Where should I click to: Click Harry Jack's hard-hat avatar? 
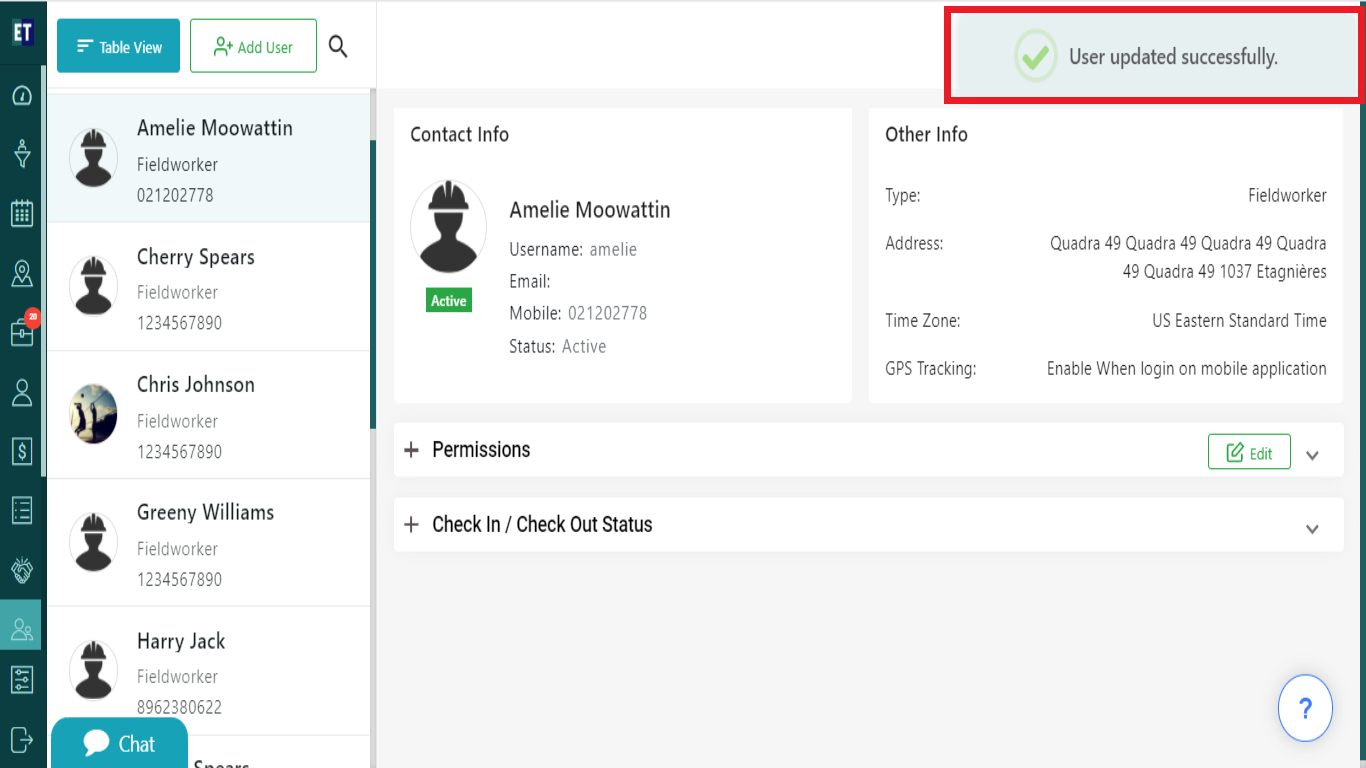pyautogui.click(x=93, y=670)
